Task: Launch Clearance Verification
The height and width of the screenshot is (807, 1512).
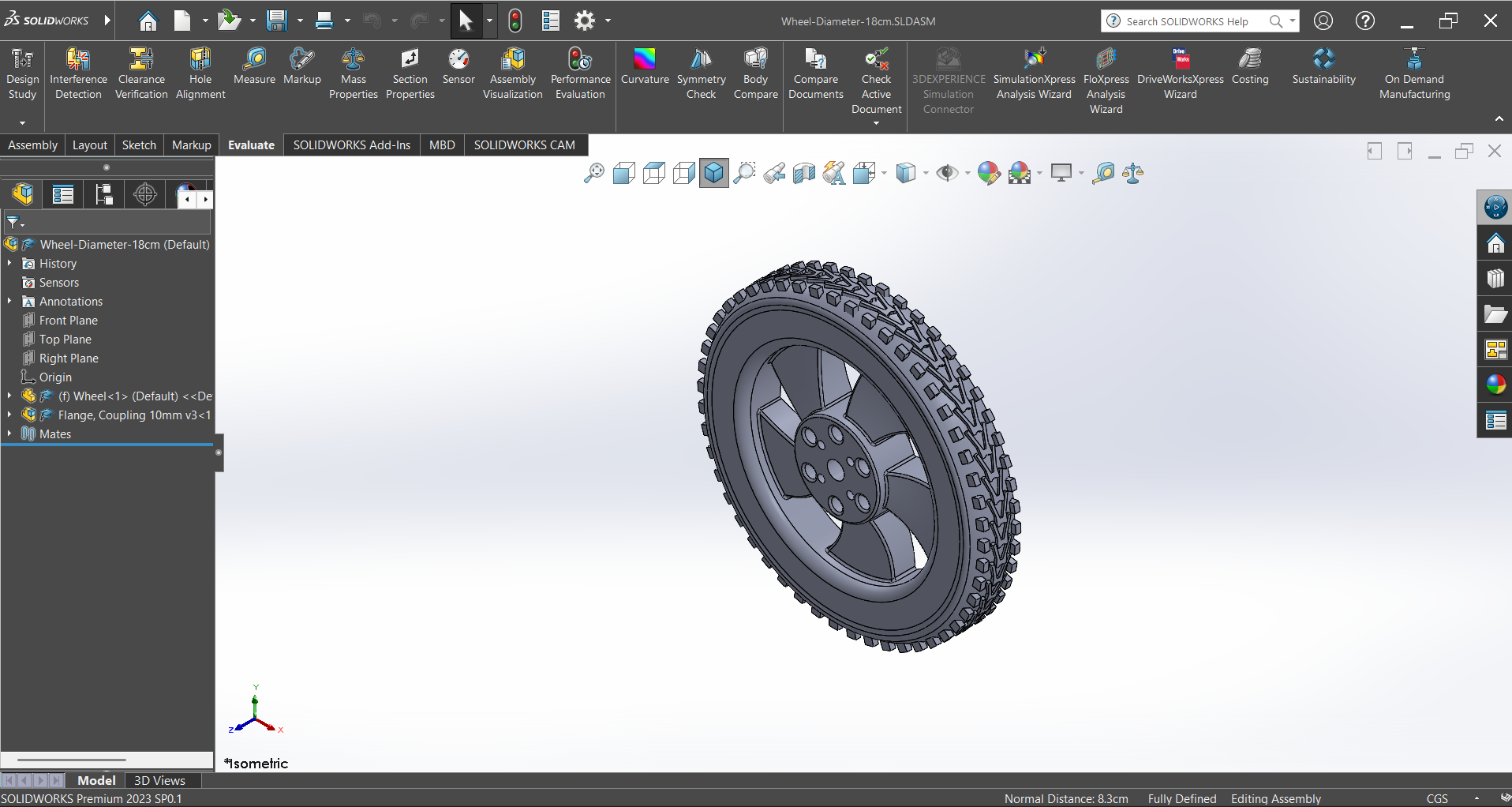Action: click(x=141, y=73)
